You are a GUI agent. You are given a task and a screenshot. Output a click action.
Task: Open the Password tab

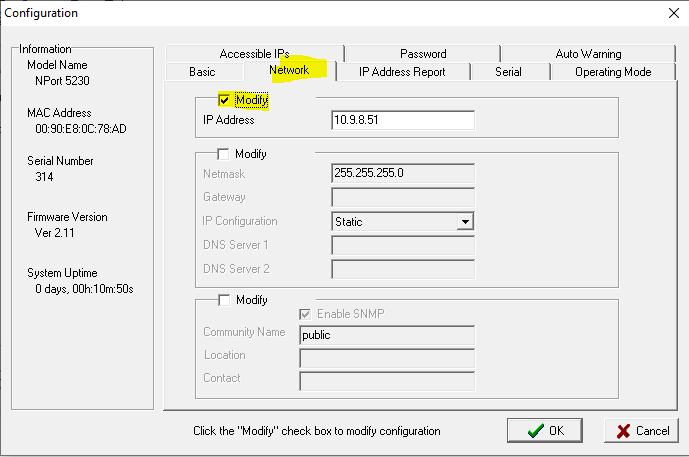pos(423,54)
